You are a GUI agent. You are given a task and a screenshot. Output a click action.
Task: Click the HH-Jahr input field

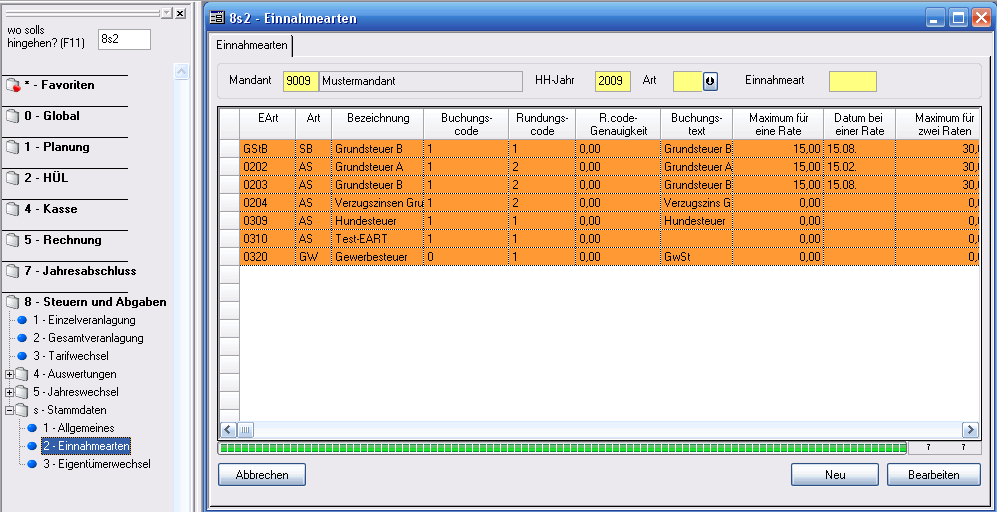pyautogui.click(x=612, y=81)
